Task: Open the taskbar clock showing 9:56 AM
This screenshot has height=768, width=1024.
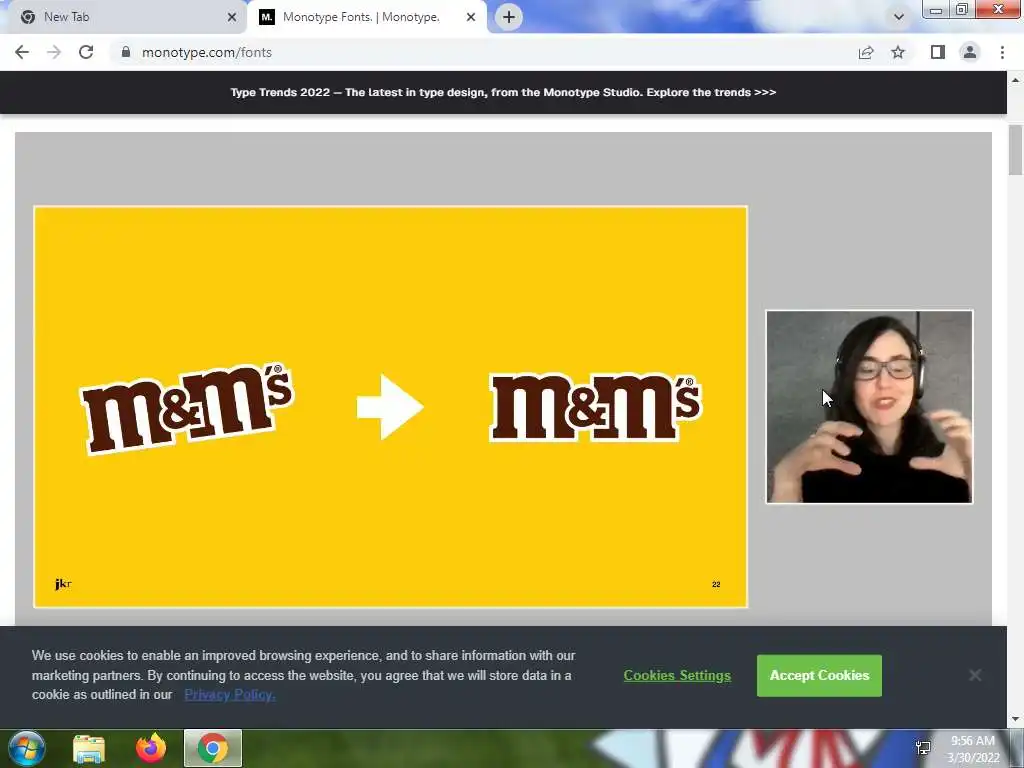Action: (x=973, y=749)
